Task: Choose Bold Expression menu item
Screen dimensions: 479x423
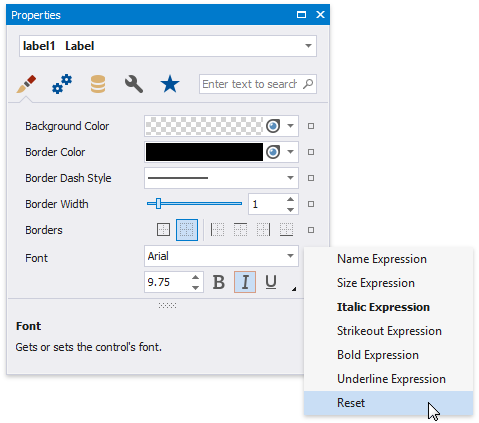Action: coord(389,355)
